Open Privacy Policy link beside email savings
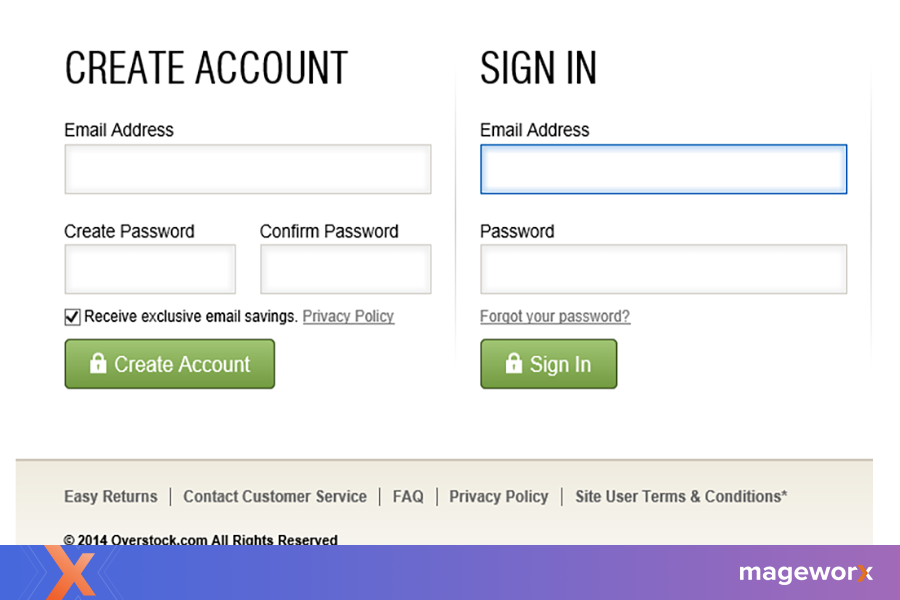This screenshot has width=900, height=600. click(348, 317)
